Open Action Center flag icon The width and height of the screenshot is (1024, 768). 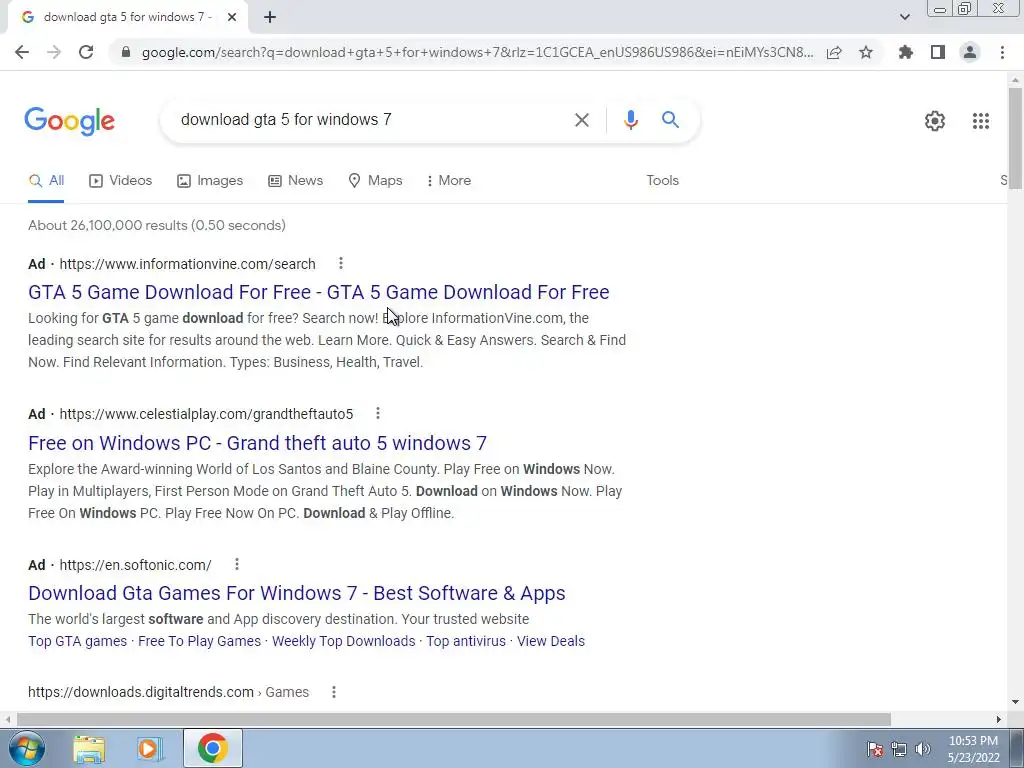(874, 748)
